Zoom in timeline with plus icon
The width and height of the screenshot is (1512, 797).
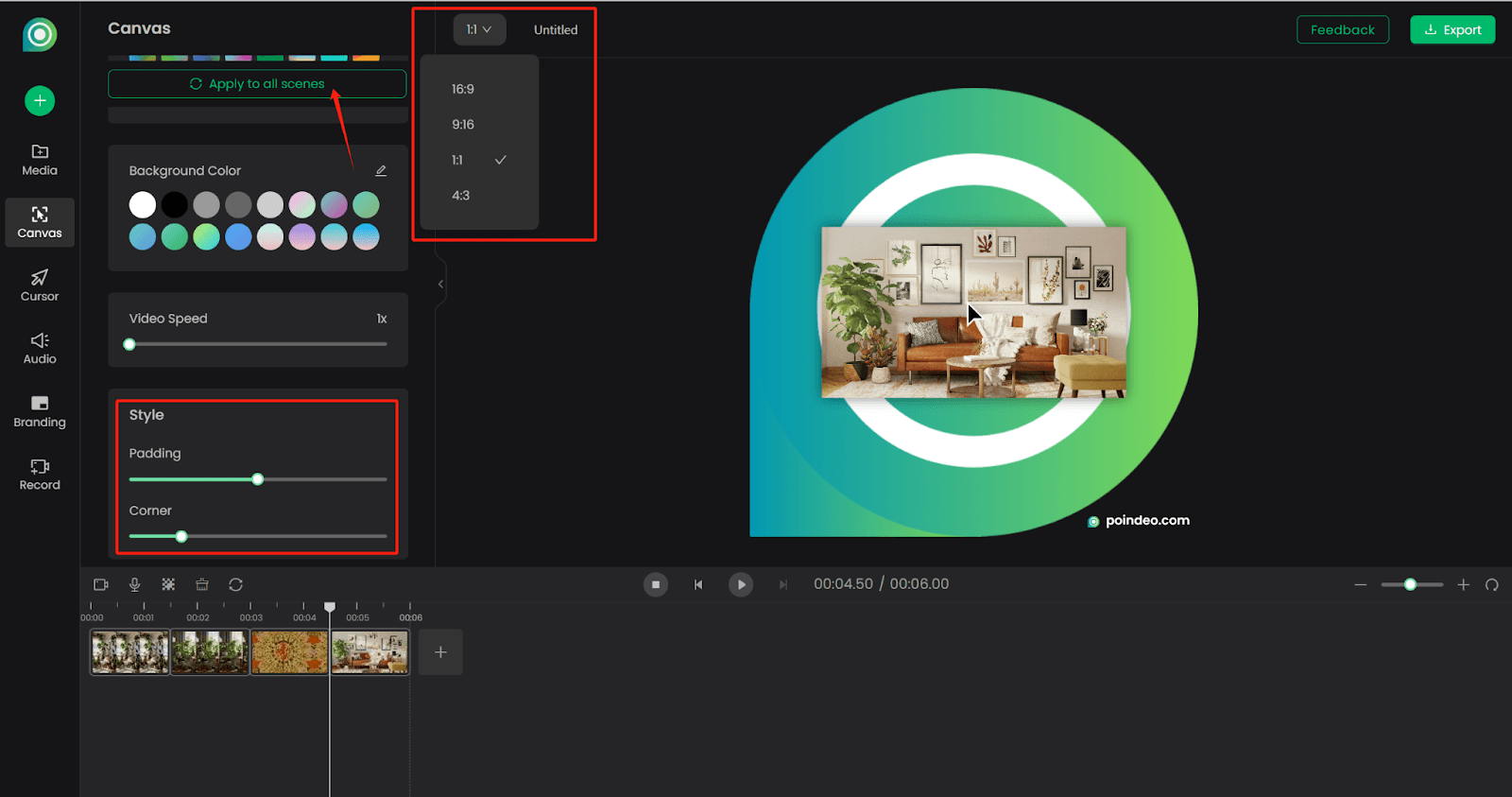click(x=1463, y=584)
